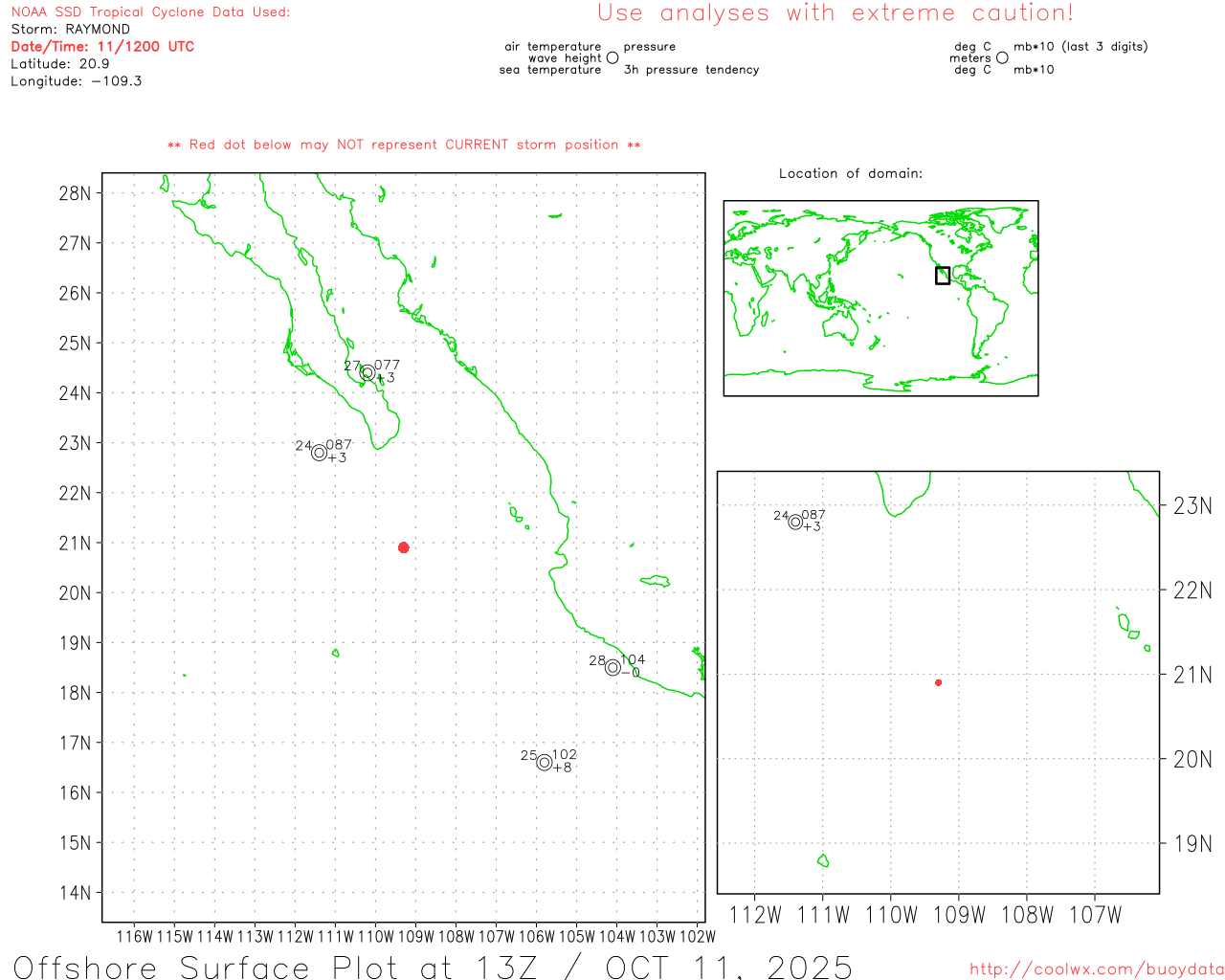Click the '102W' longitude label on main map
1225x980 pixels.
698,936
